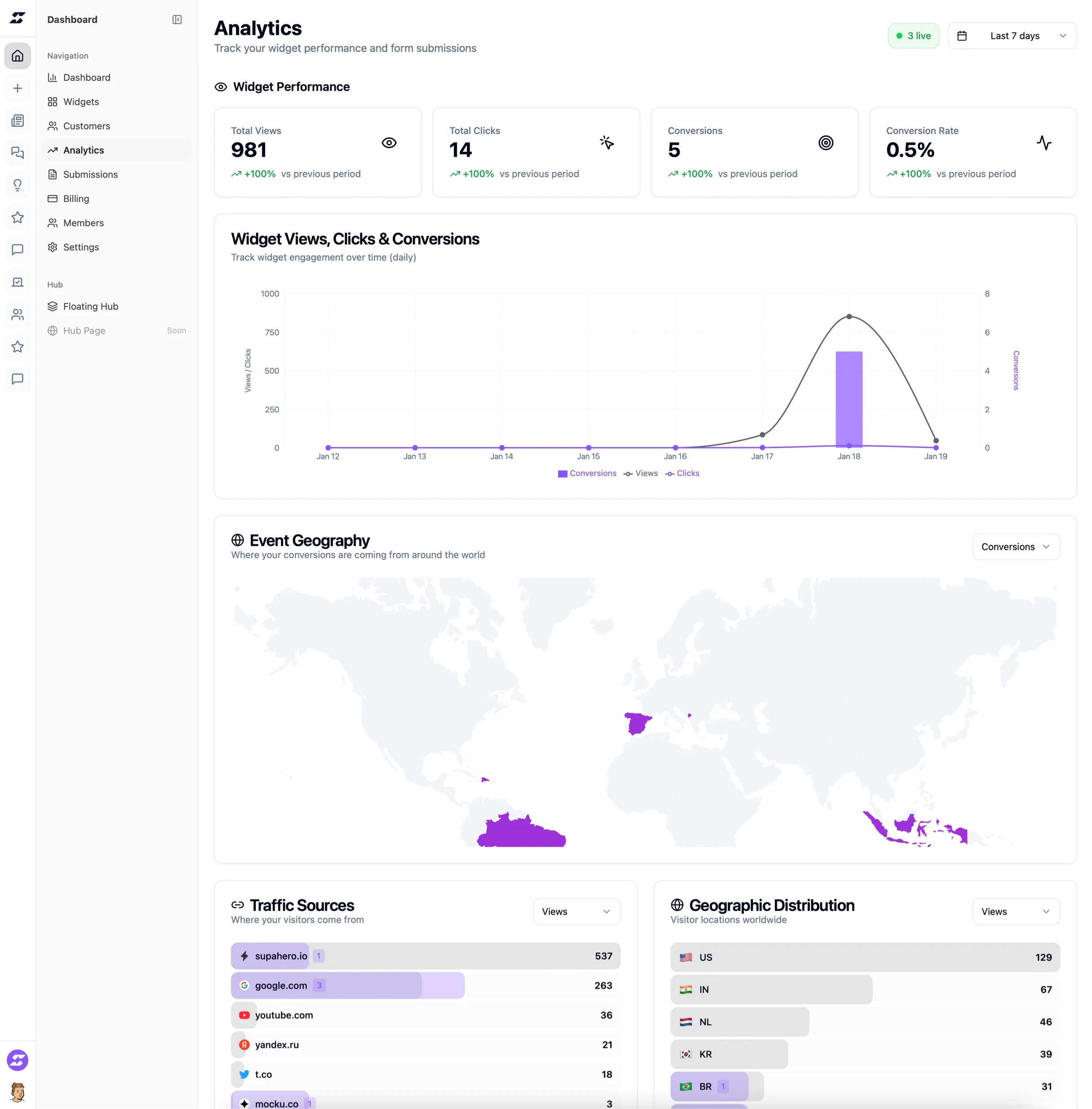Image resolution: width=1092 pixels, height=1109 pixels.
Task: Open Floating Hub link in sidebar
Action: [x=91, y=306]
